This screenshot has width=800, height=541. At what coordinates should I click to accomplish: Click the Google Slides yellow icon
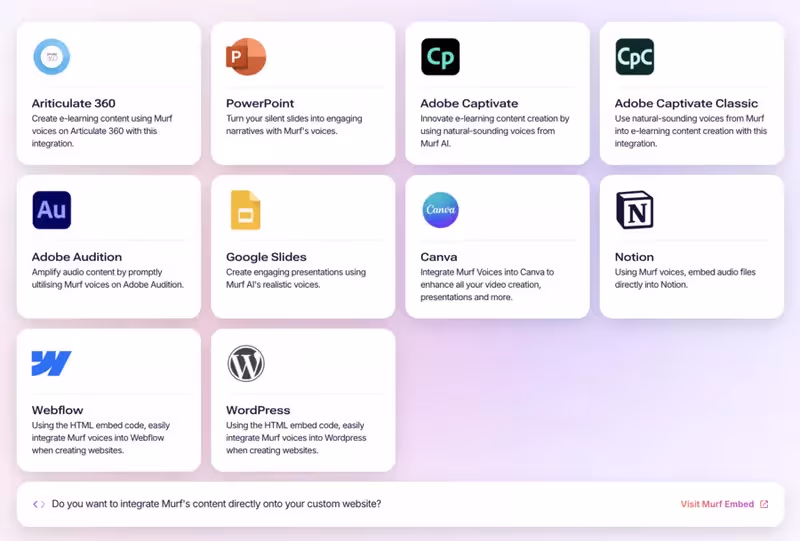click(246, 210)
